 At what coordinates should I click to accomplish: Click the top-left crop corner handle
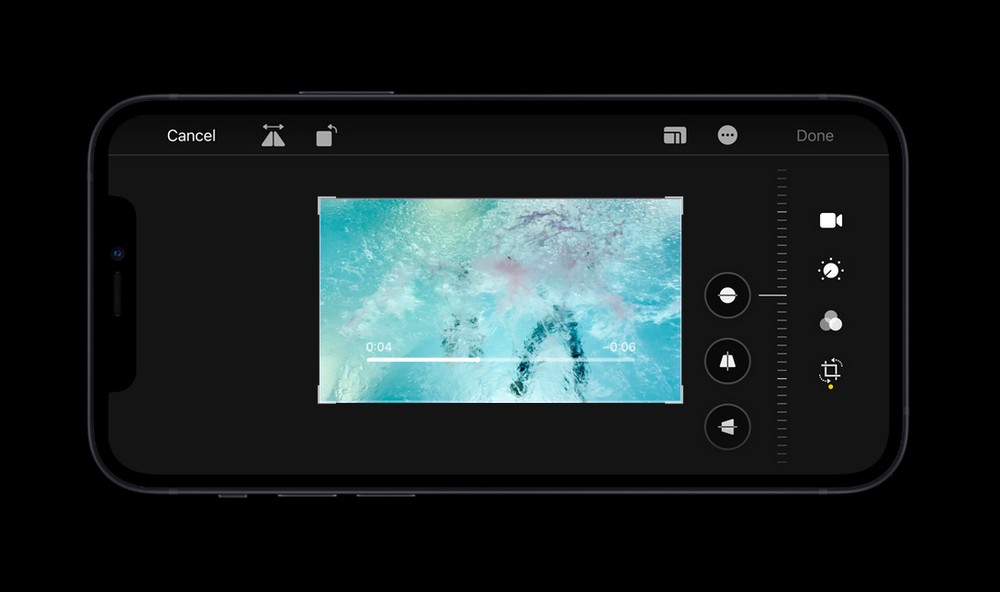[x=320, y=199]
